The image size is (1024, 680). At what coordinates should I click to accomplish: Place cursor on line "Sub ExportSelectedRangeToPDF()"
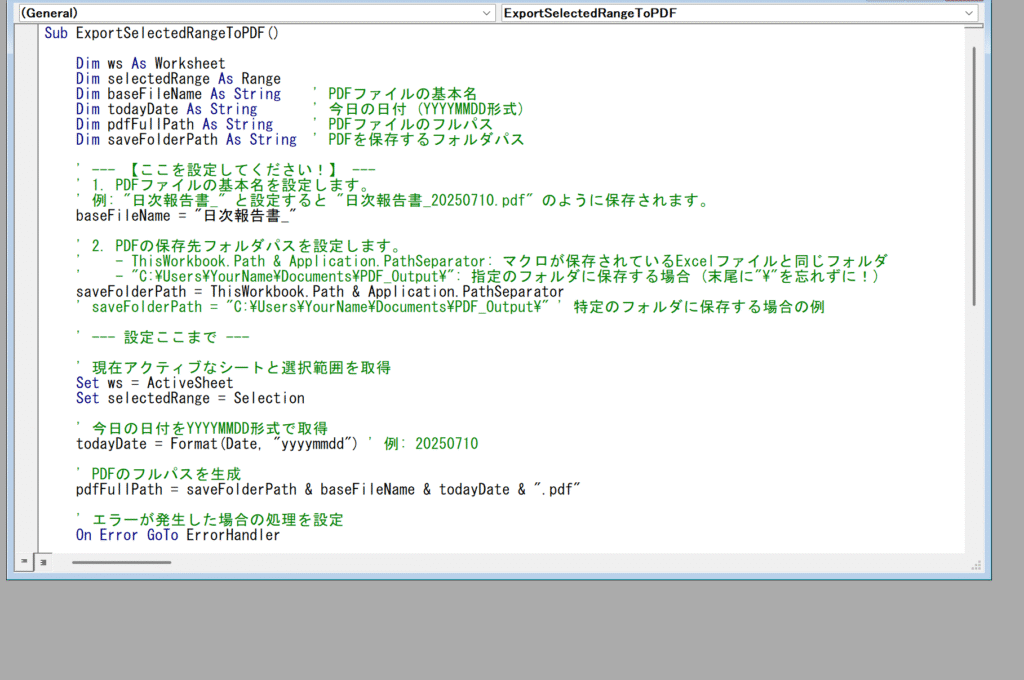tap(161, 33)
